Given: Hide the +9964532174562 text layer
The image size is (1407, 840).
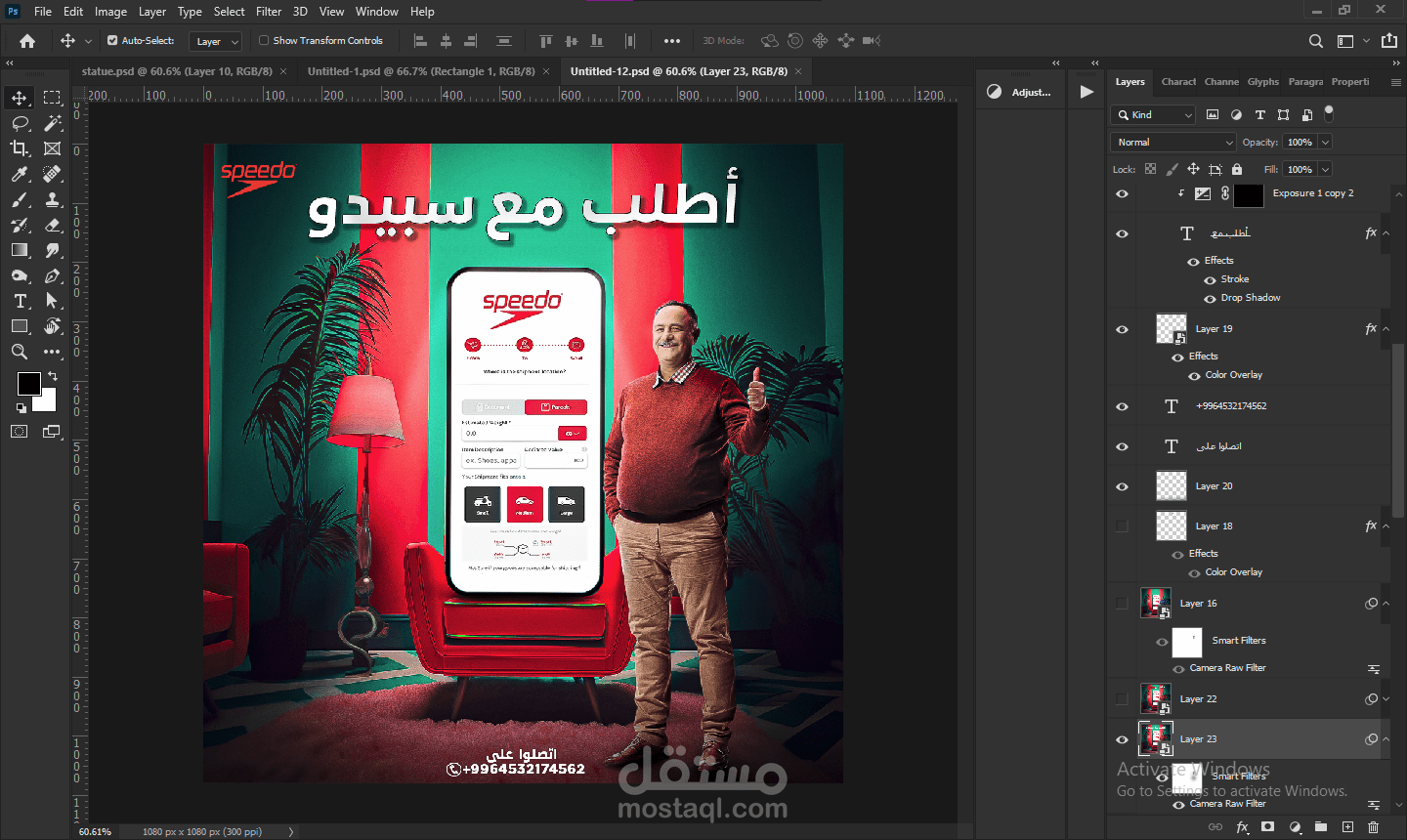Looking at the screenshot, I should click(x=1122, y=406).
